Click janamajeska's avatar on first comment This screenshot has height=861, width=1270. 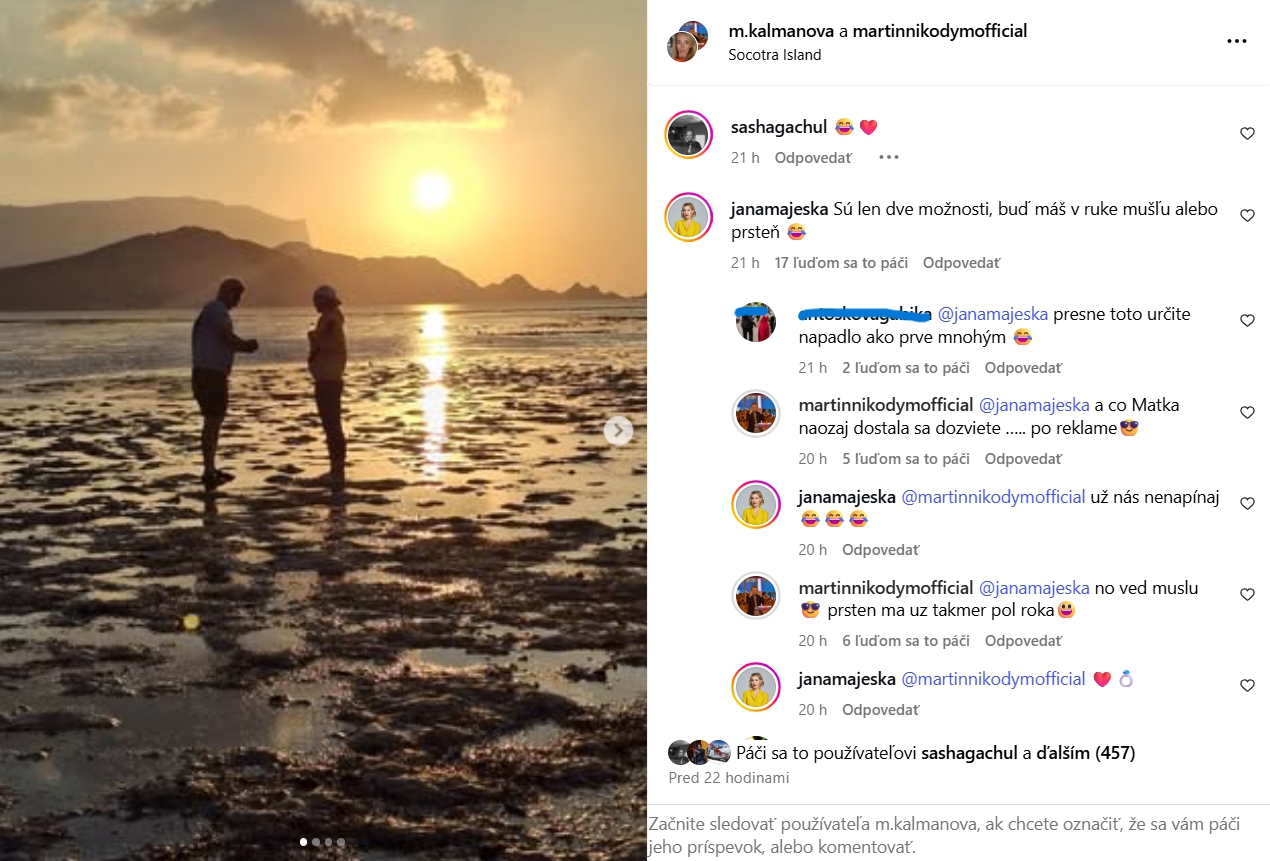tap(688, 217)
